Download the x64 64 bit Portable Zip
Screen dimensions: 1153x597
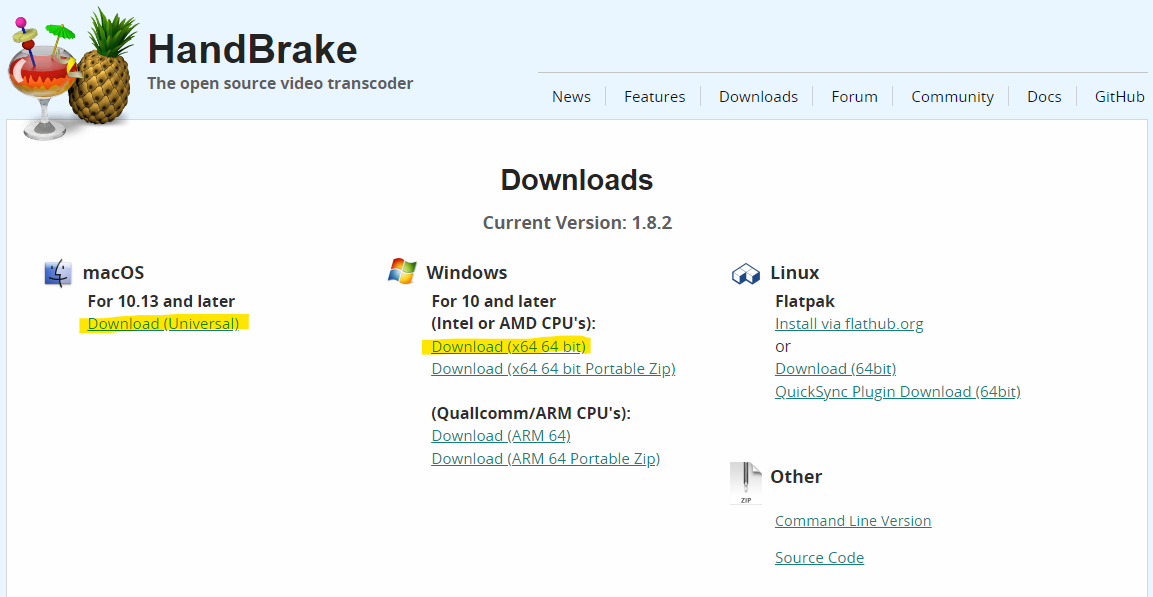click(x=553, y=369)
